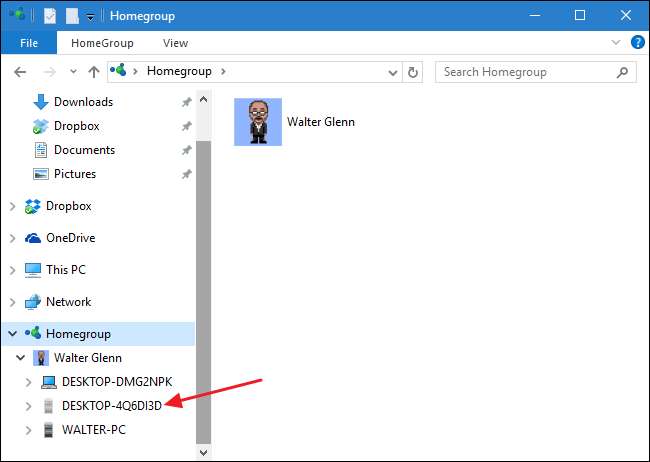Image resolution: width=650 pixels, height=462 pixels.
Task: Expand the Network tree node
Action: pyautogui.click(x=12, y=302)
